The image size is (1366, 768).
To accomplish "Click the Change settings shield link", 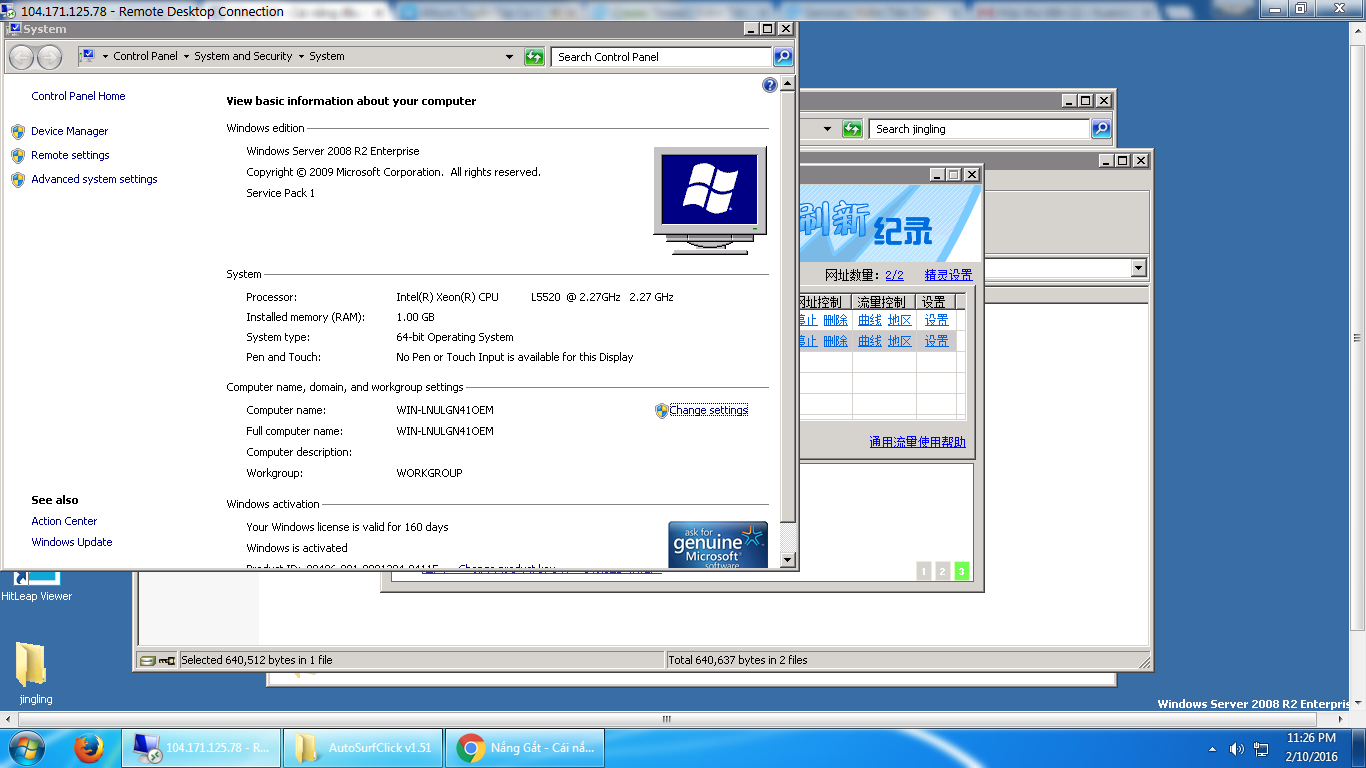I will point(708,410).
